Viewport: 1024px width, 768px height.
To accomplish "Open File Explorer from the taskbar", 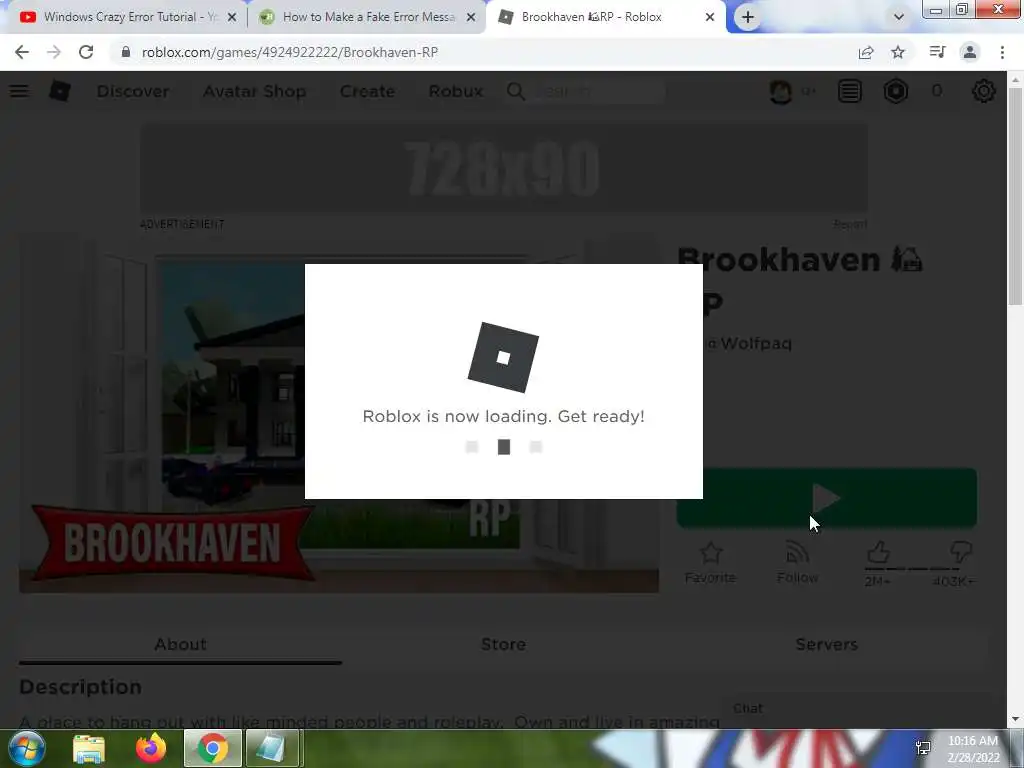I will point(89,748).
